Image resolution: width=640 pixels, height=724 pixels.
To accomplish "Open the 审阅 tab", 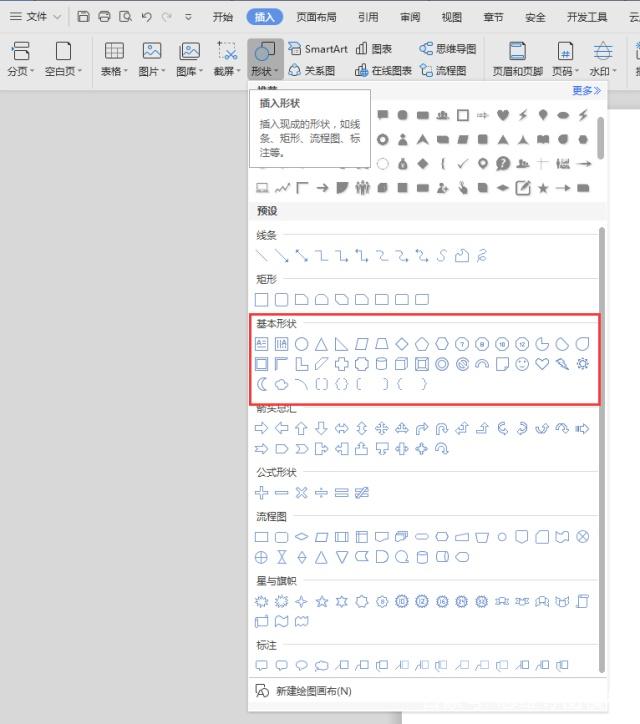I will pyautogui.click(x=410, y=17).
